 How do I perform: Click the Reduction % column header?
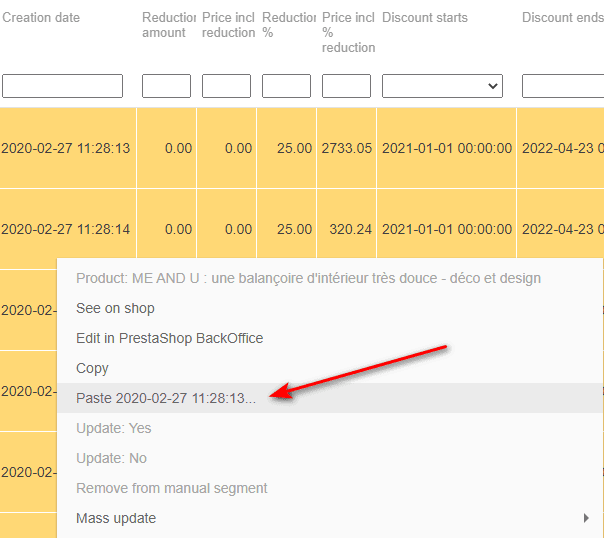[x=286, y=25]
